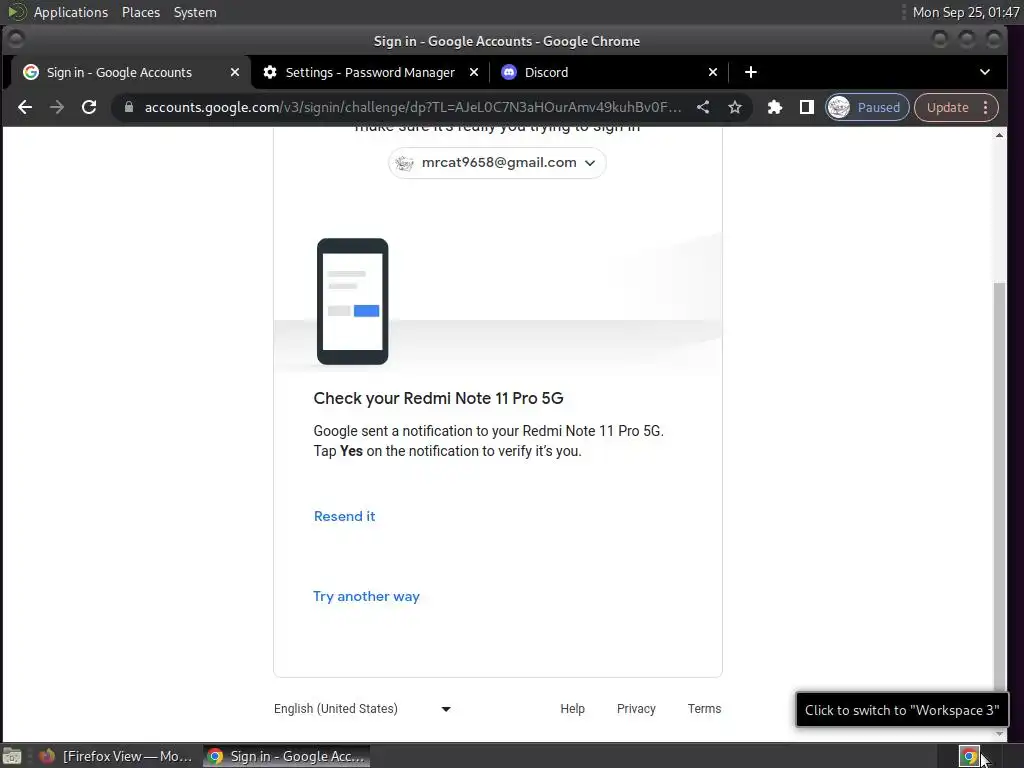Click the page's vertical scrollbar thumb
Viewport: 1024px width, 768px height.
[999, 487]
